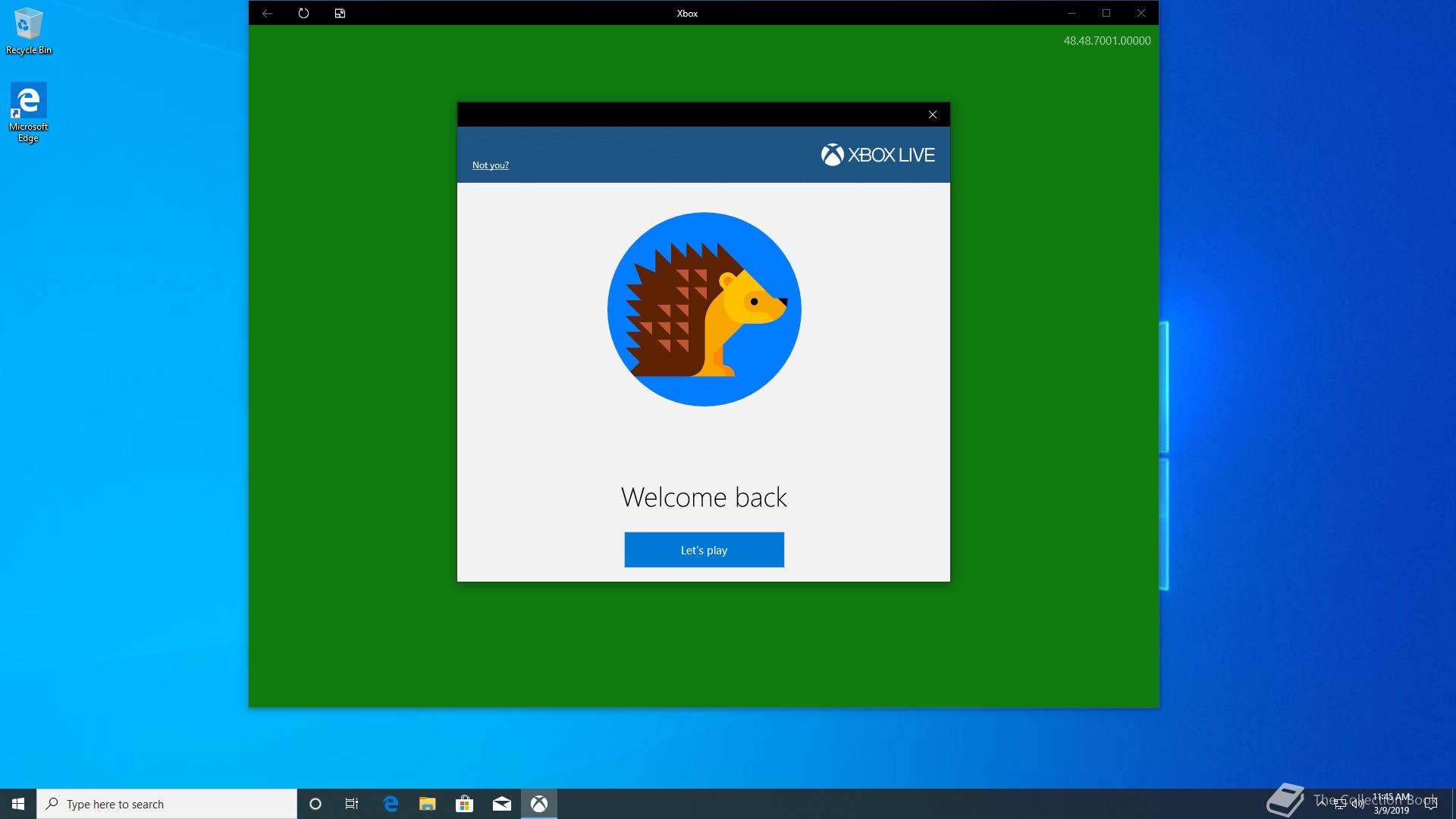Close the Xbox app window
Screen dimensions: 1456x819
1141,13
